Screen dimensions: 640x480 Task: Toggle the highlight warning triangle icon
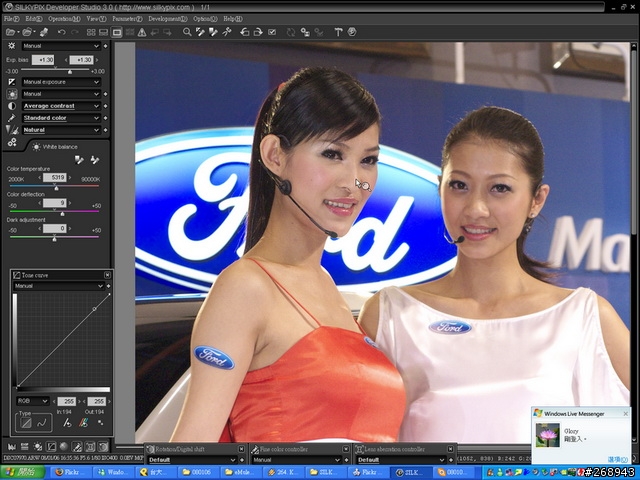pyautogui.click(x=142, y=32)
